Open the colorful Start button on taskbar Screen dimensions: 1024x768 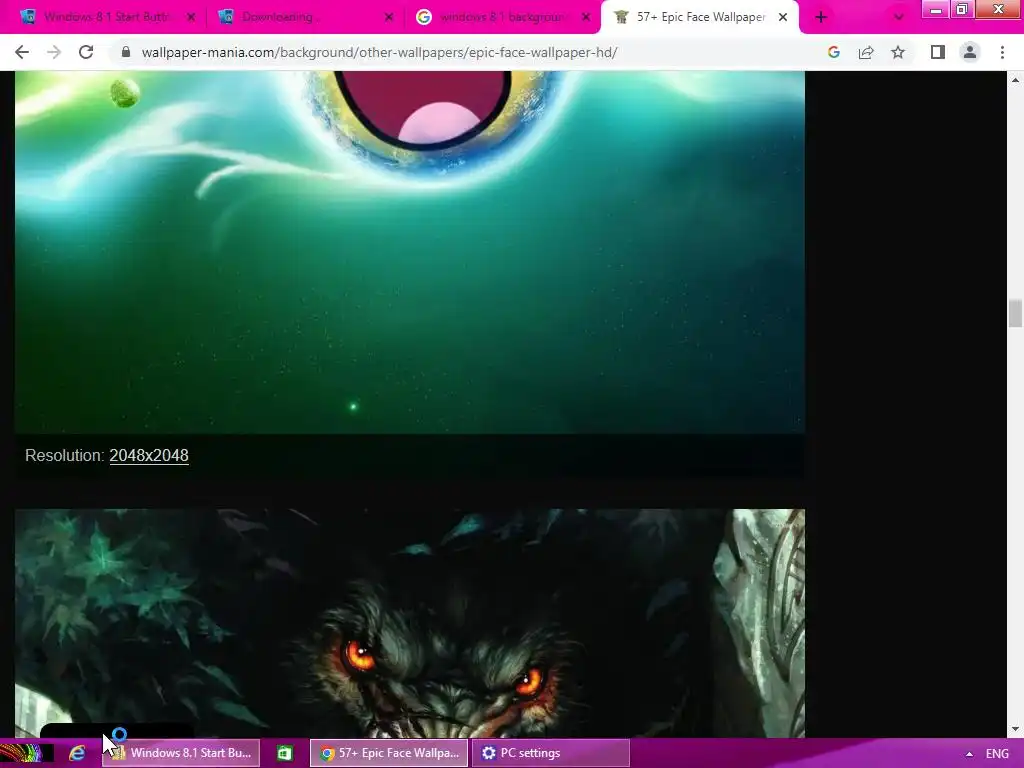[x=26, y=753]
